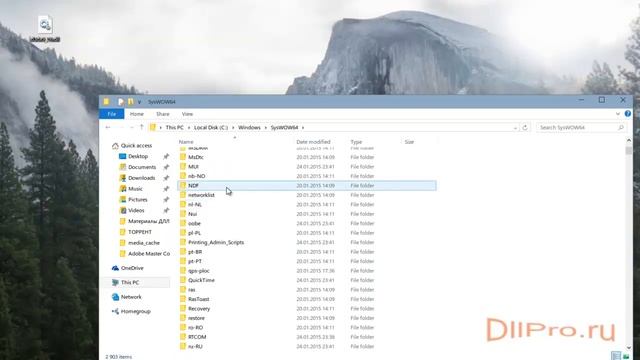Select the NDF folder row
This screenshot has height=360, width=640.
point(307,185)
